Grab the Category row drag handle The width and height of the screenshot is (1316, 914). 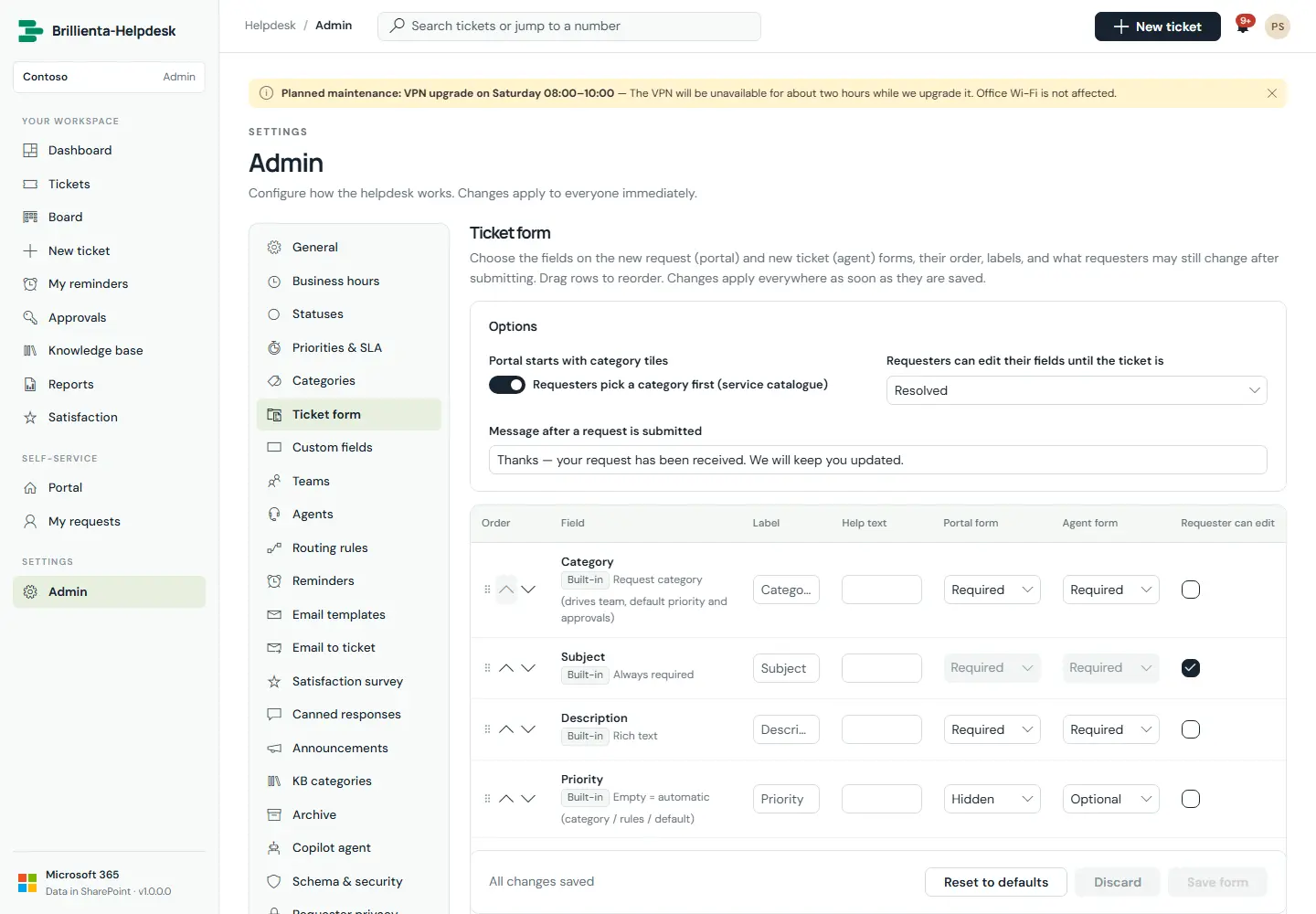coord(487,590)
